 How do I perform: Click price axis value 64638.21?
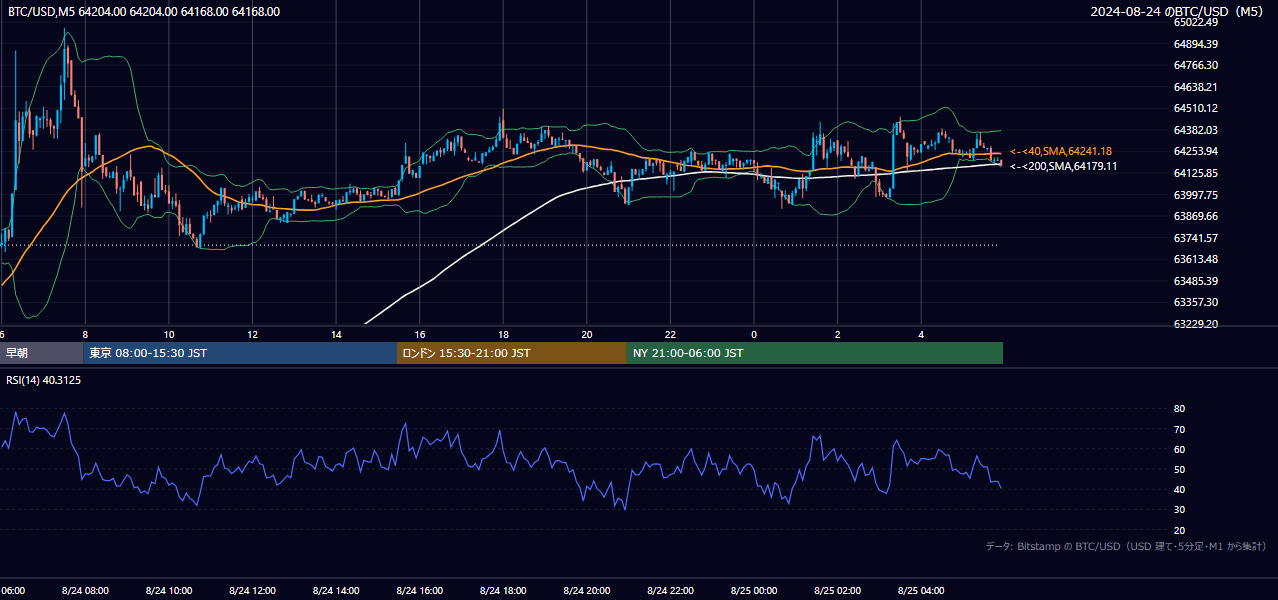tap(1196, 87)
